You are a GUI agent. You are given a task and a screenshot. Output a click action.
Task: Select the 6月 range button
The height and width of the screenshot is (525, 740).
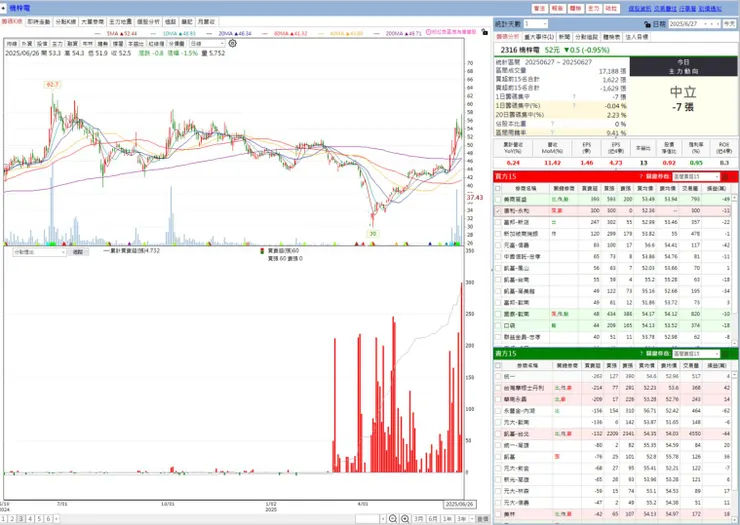(433, 519)
